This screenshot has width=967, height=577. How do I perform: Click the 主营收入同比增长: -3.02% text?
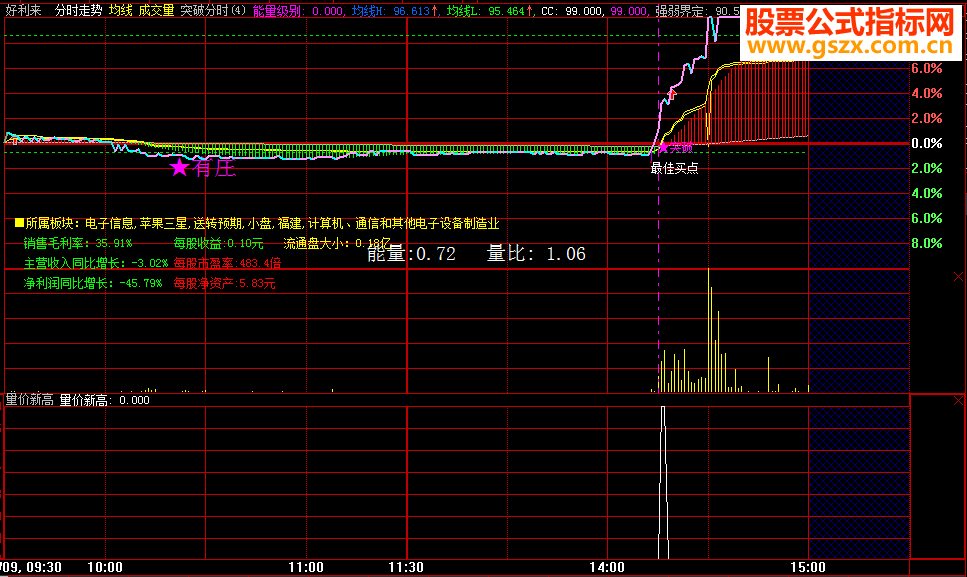pyautogui.click(x=96, y=263)
